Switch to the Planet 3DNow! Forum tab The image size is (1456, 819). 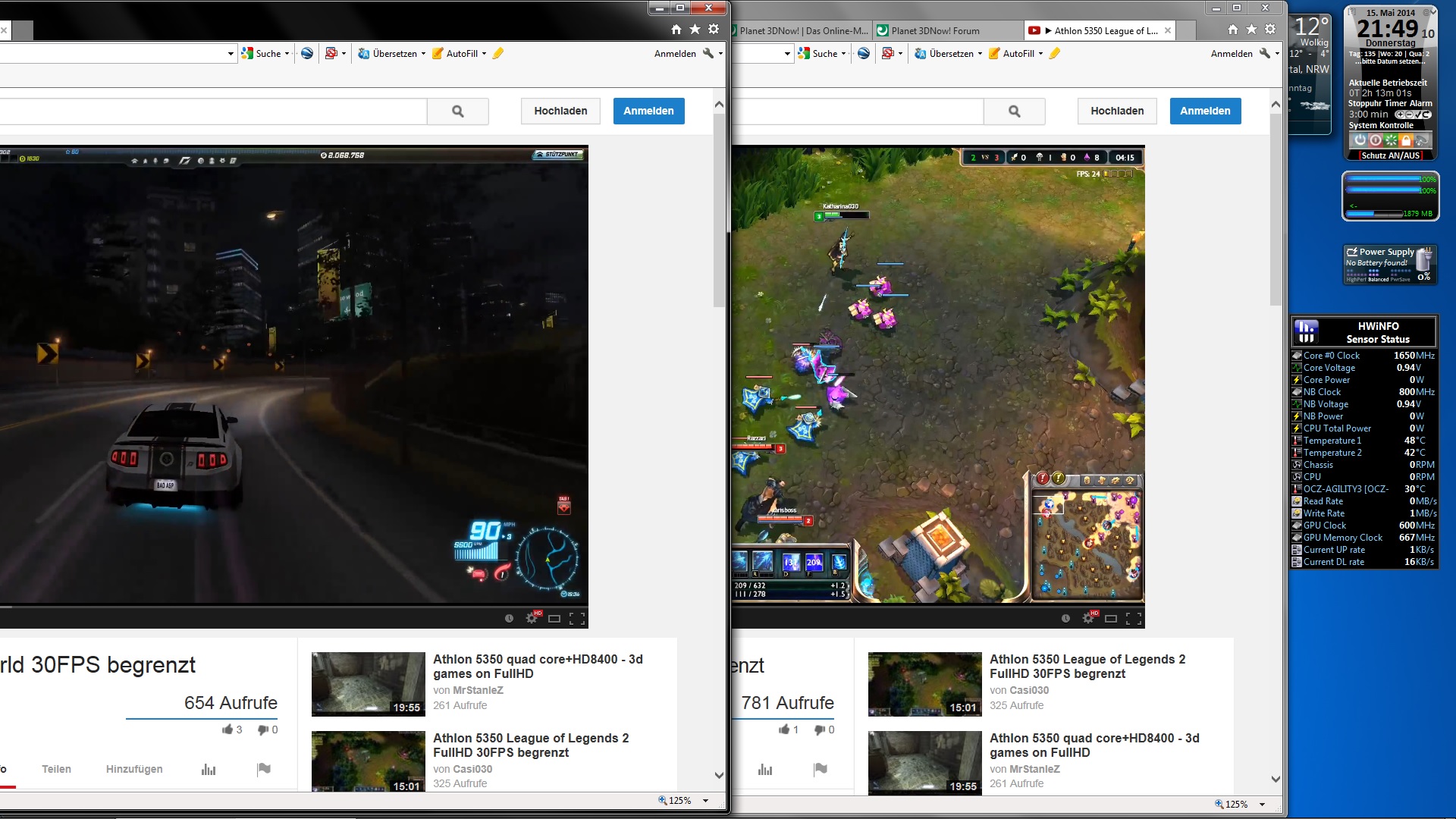tap(935, 31)
